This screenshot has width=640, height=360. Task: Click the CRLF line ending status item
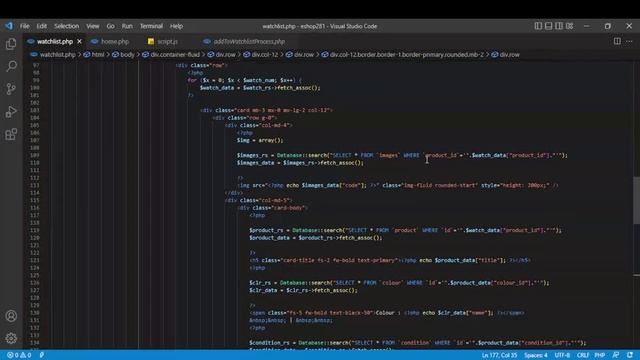(x=582, y=355)
